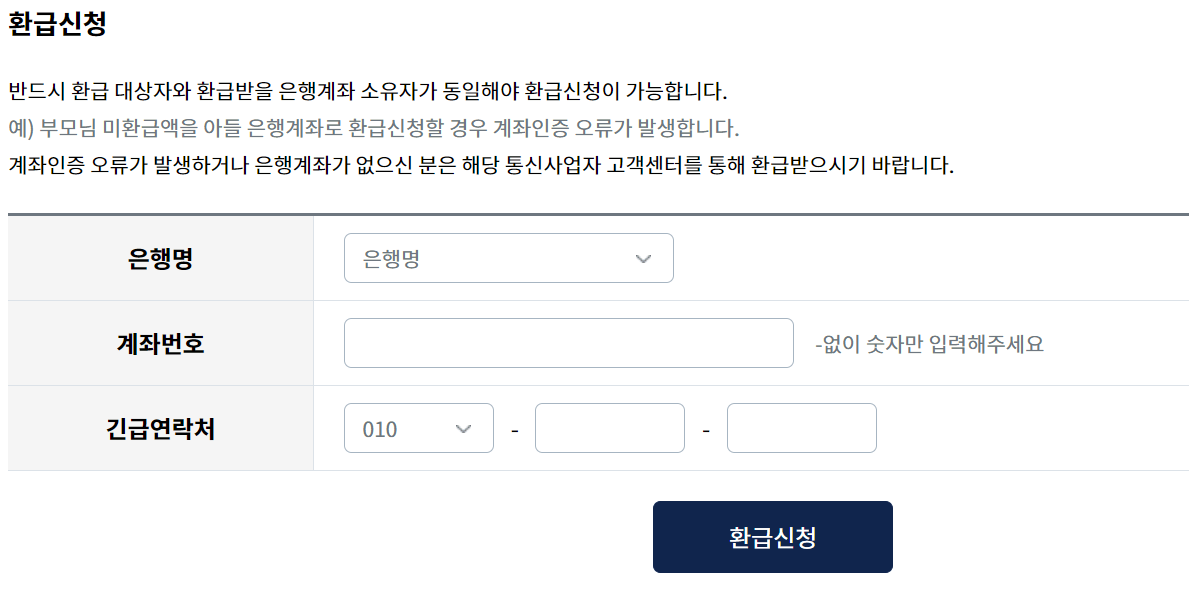Screen dimensions: 1189x611
Task: Click the 긴급연락처 emergency contact label
Action: click(x=160, y=427)
